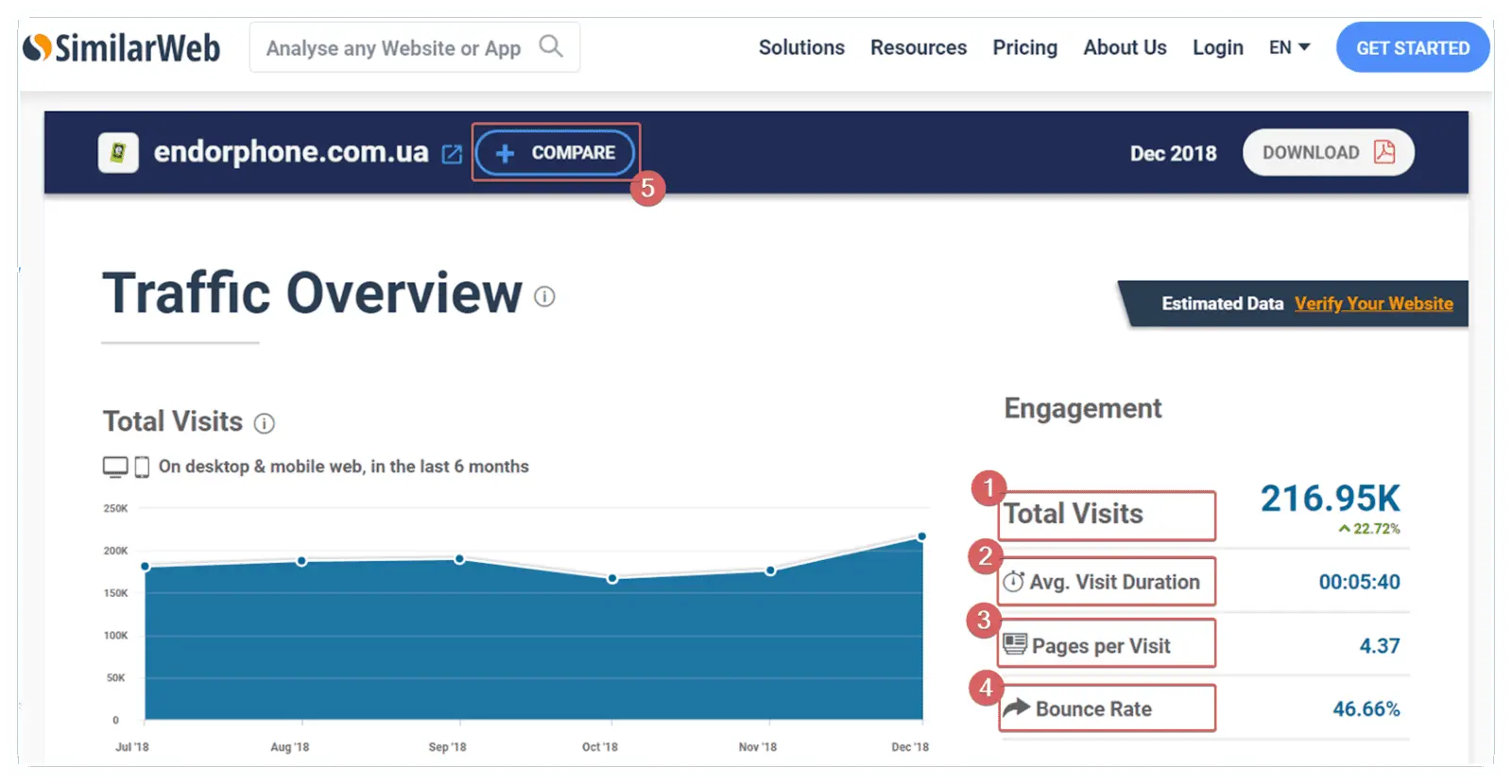
Task: Click the endorphone.com.ua domain title
Action: pos(291,152)
